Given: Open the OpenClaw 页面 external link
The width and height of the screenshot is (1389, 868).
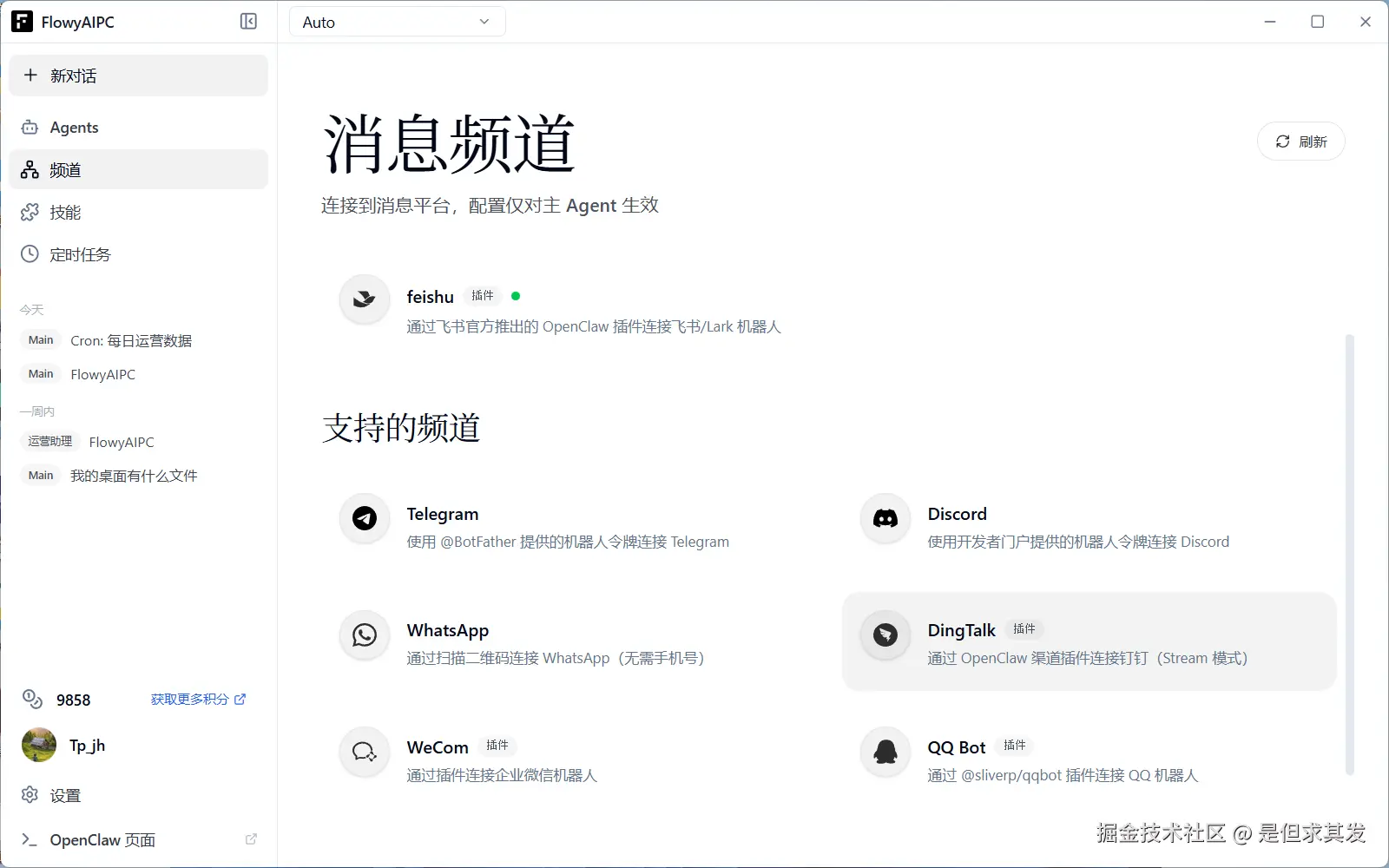Looking at the screenshot, I should 102,839.
